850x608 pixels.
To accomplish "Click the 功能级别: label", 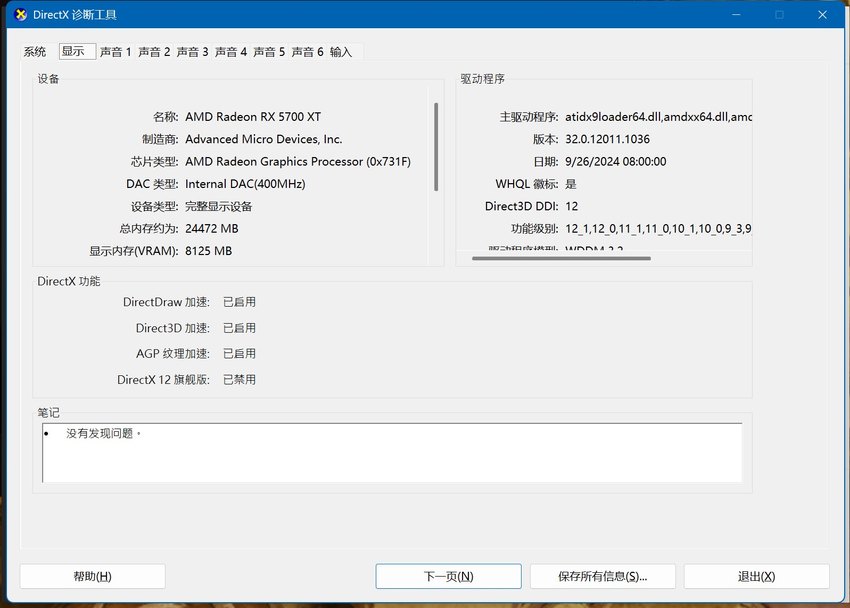I will pos(535,229).
